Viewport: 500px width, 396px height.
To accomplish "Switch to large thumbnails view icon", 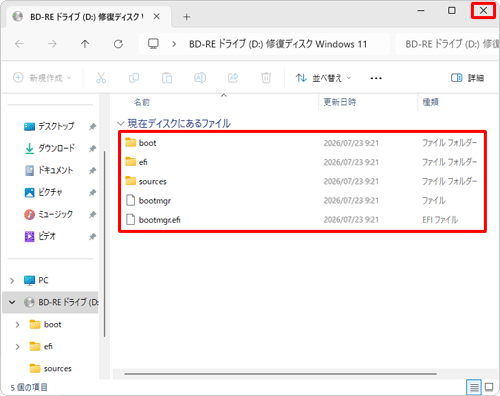I will (489, 387).
